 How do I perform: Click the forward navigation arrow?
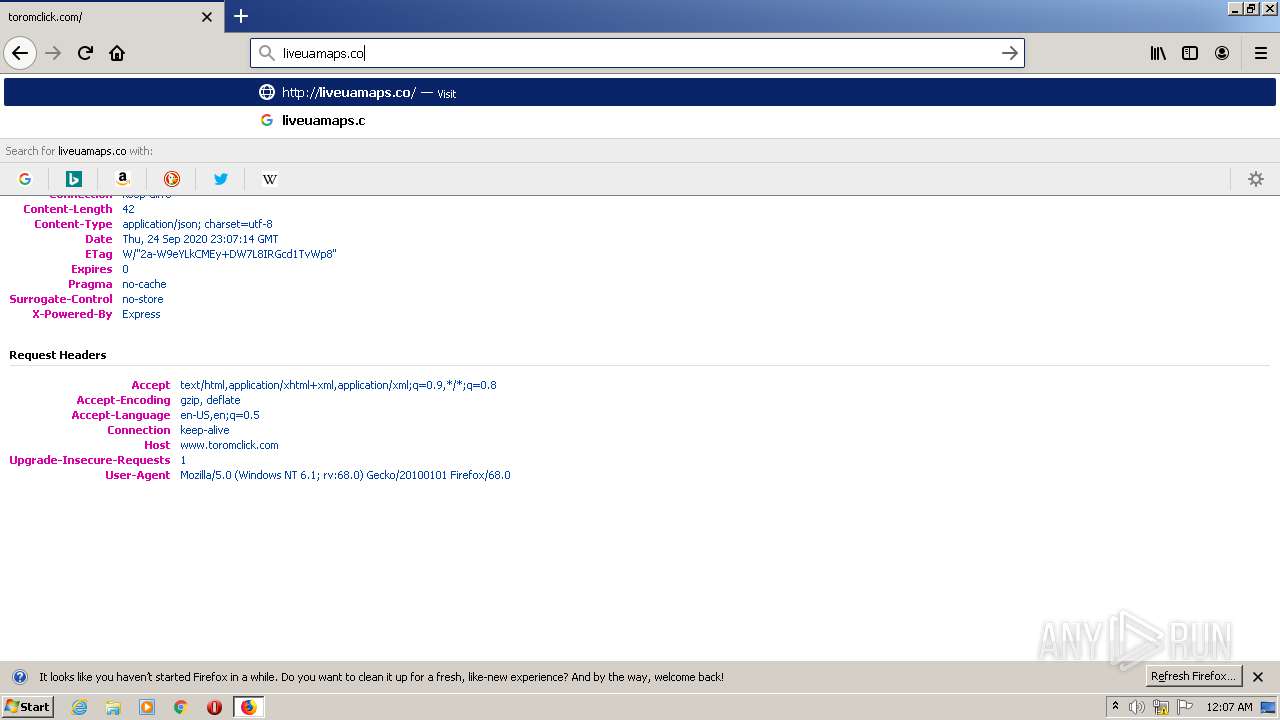coord(54,53)
